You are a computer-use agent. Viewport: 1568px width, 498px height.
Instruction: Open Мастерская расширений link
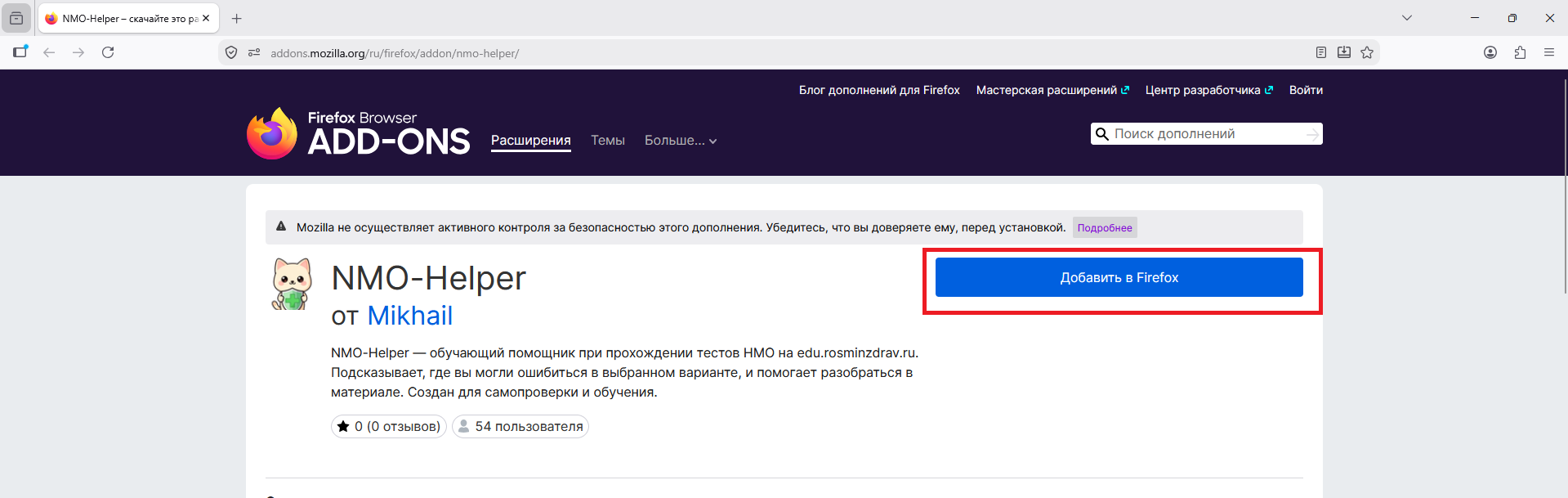click(x=1052, y=90)
